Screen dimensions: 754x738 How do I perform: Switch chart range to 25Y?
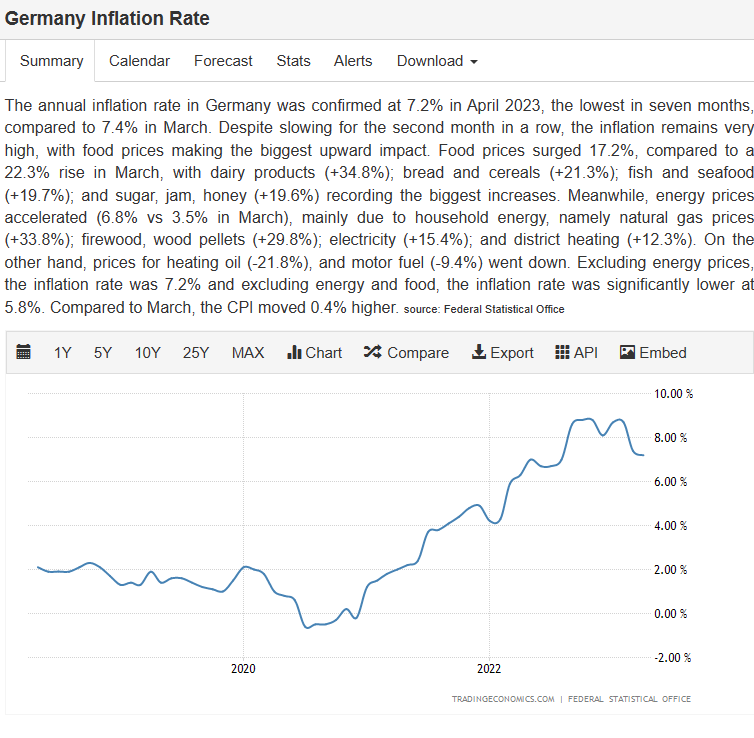point(196,352)
